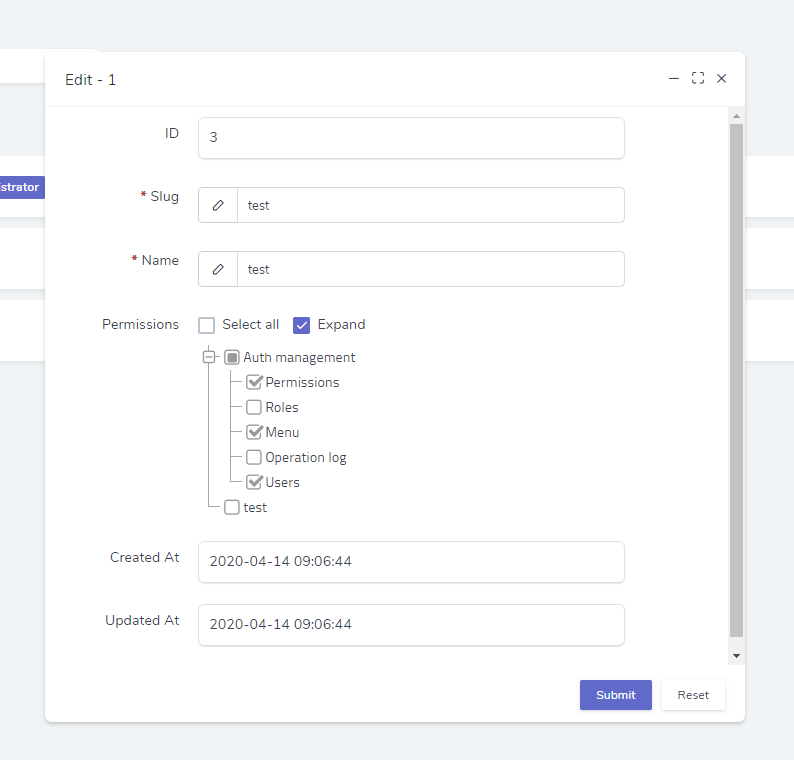Enable the Operation log checkbox

tap(254, 457)
